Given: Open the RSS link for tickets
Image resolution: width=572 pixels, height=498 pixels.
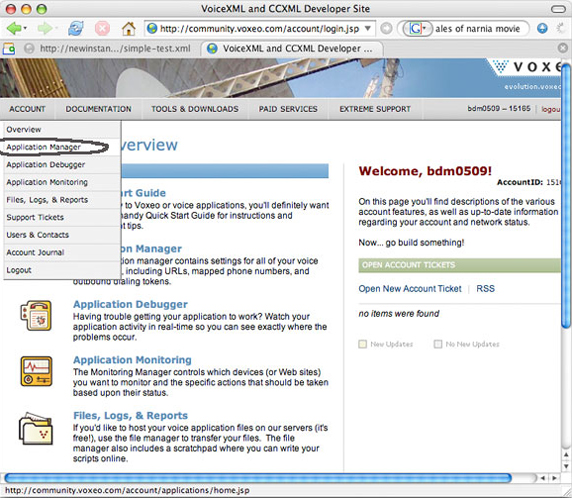Looking at the screenshot, I should pos(485,289).
